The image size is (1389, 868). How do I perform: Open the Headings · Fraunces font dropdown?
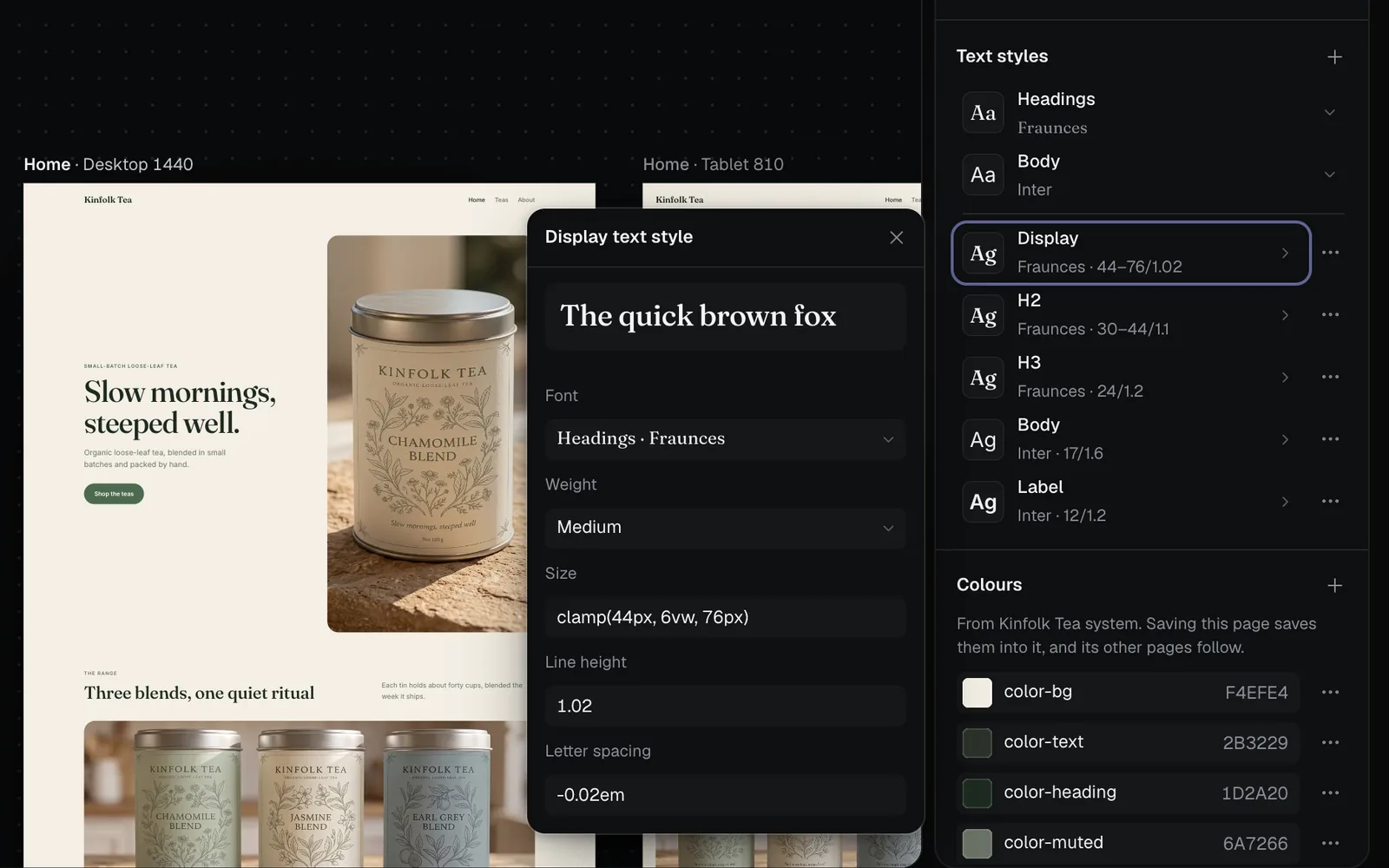pos(725,439)
